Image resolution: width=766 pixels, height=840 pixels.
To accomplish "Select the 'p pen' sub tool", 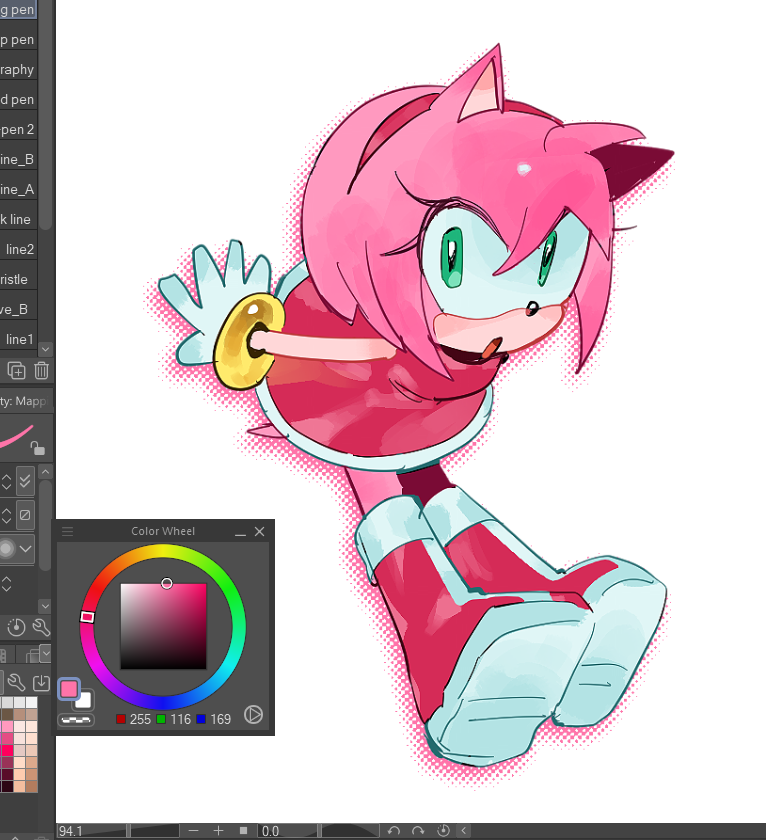I will click(x=18, y=39).
